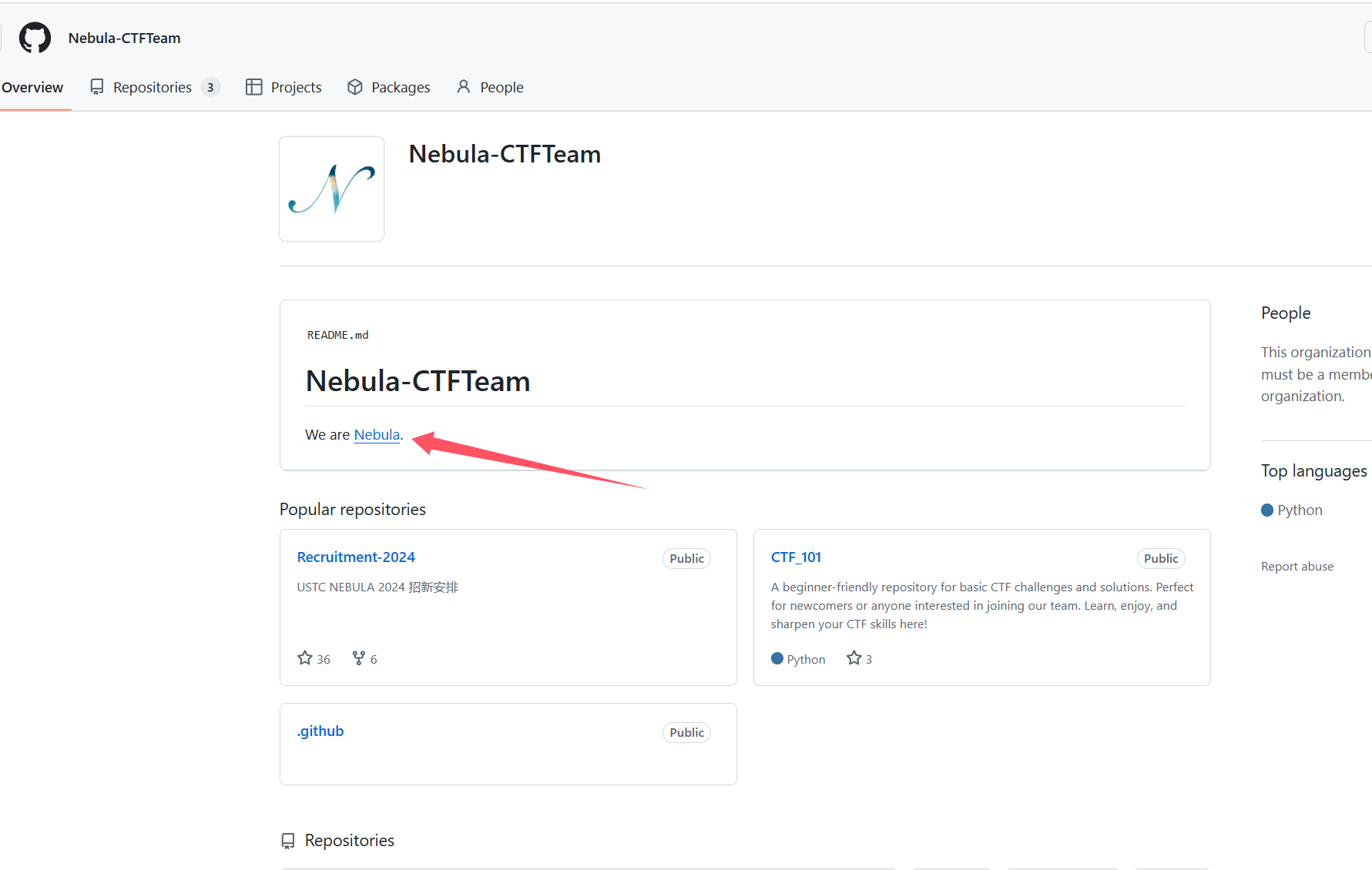This screenshot has width=1372, height=870.
Task: Click the Report abuse link
Action: coord(1297,566)
